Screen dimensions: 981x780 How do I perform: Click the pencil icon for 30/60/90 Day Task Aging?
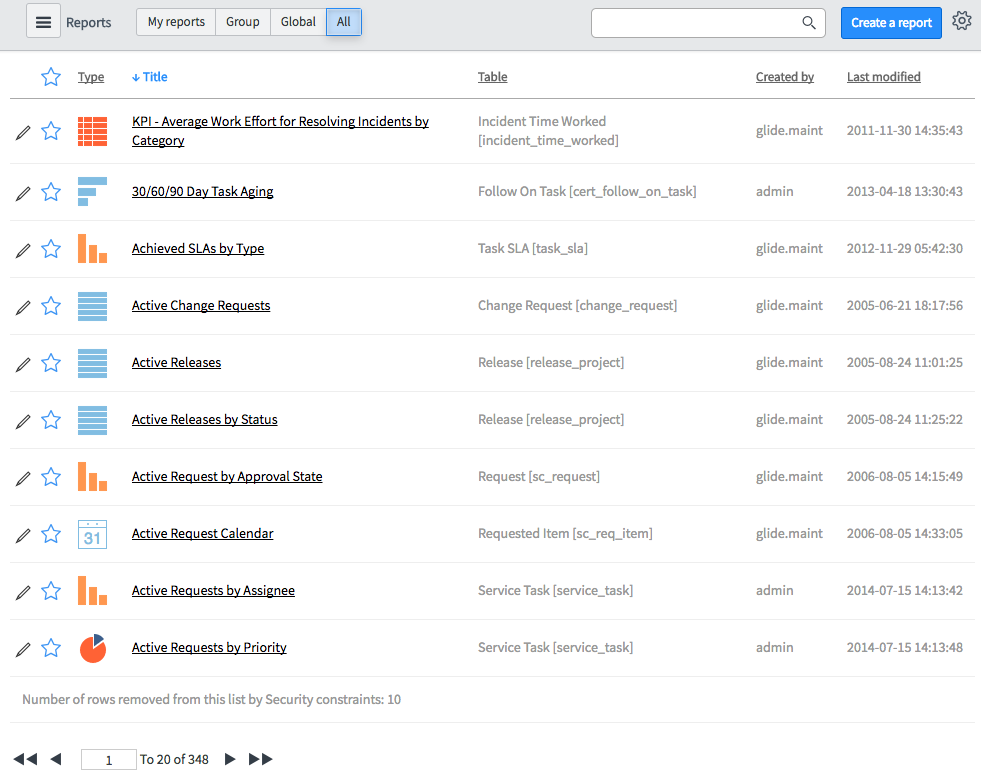[x=23, y=193]
